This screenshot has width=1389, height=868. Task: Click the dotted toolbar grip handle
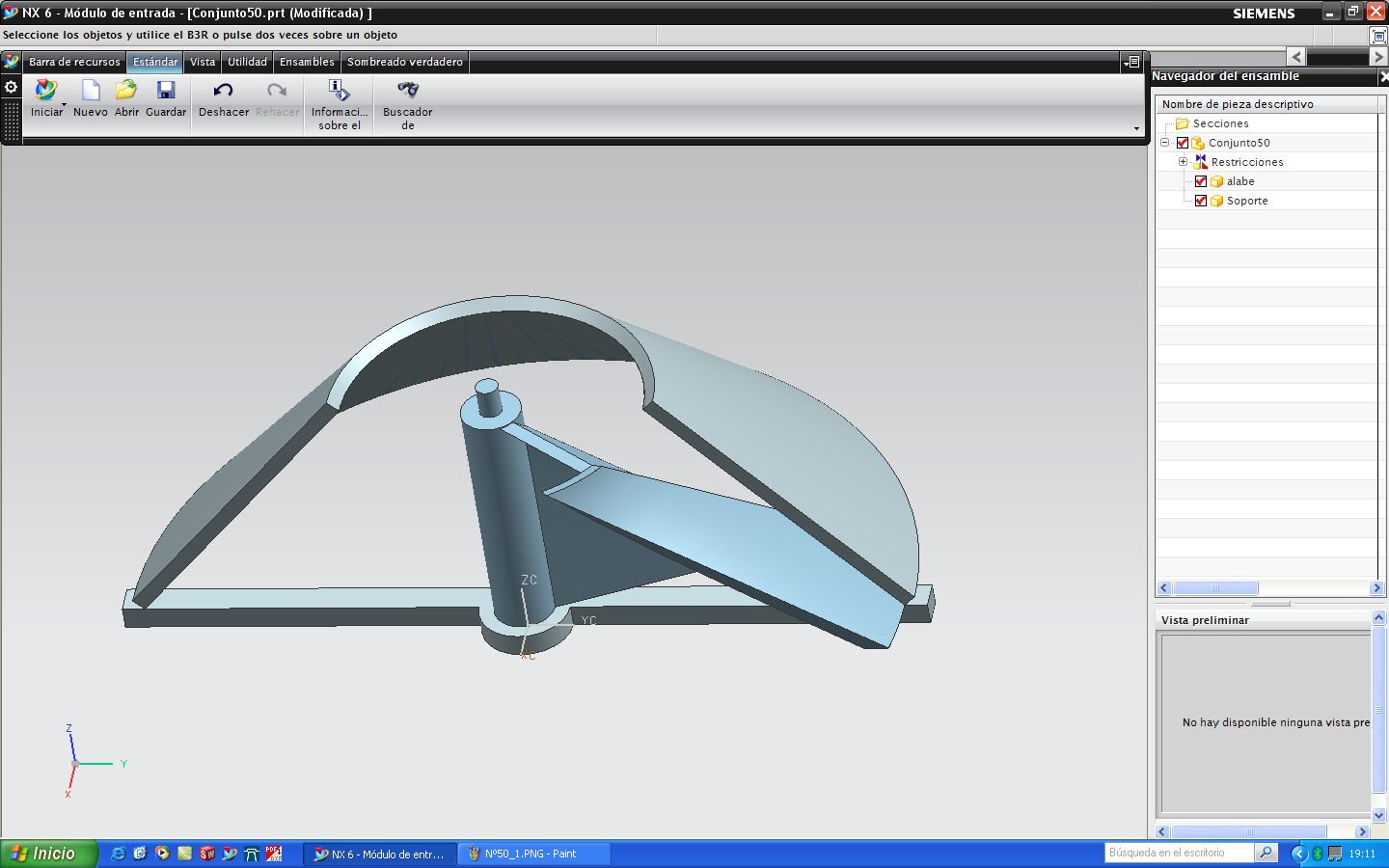coord(12,122)
